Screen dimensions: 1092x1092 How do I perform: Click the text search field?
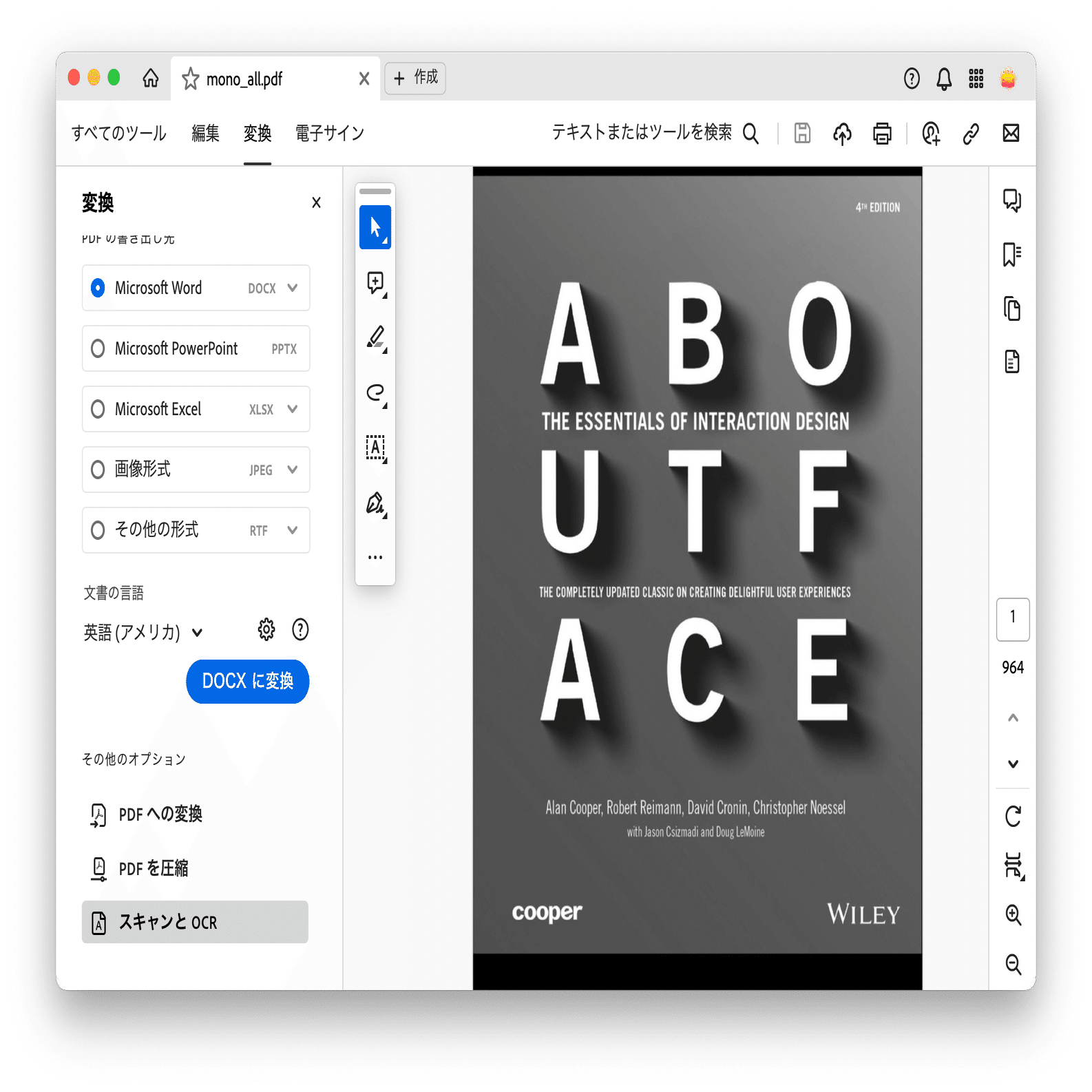pos(642,132)
